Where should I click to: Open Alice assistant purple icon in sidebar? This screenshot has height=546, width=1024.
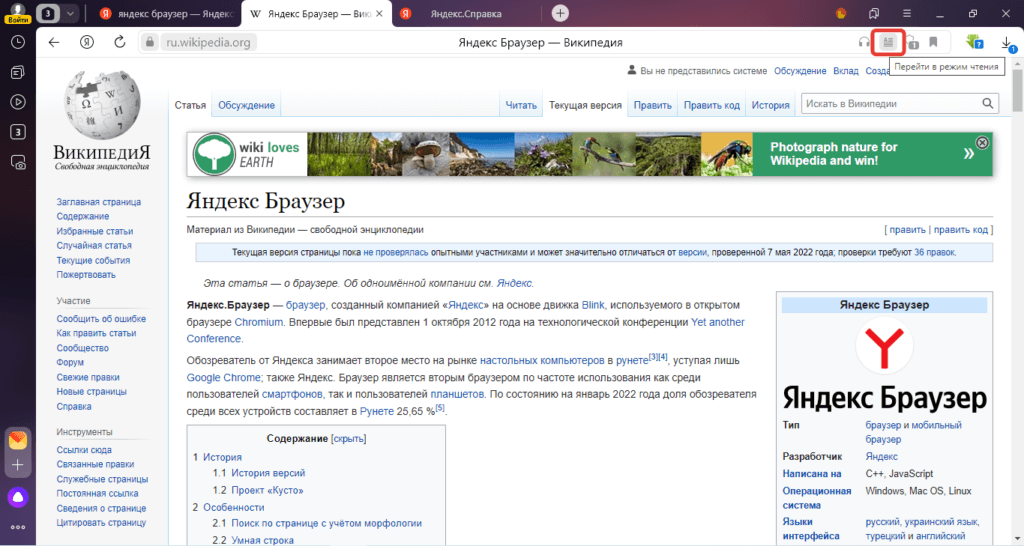pyautogui.click(x=18, y=497)
